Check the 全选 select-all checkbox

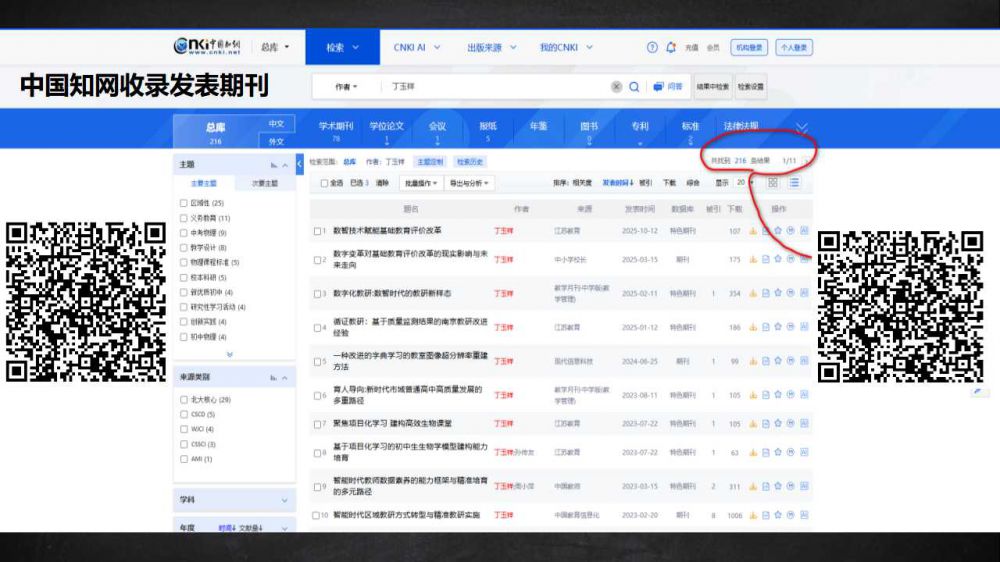point(324,184)
